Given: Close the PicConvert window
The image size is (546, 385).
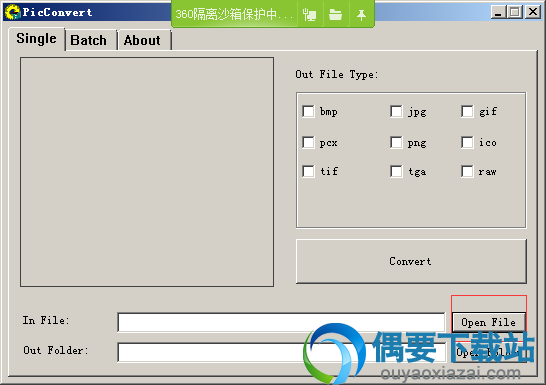Looking at the screenshot, I should [x=533, y=12].
